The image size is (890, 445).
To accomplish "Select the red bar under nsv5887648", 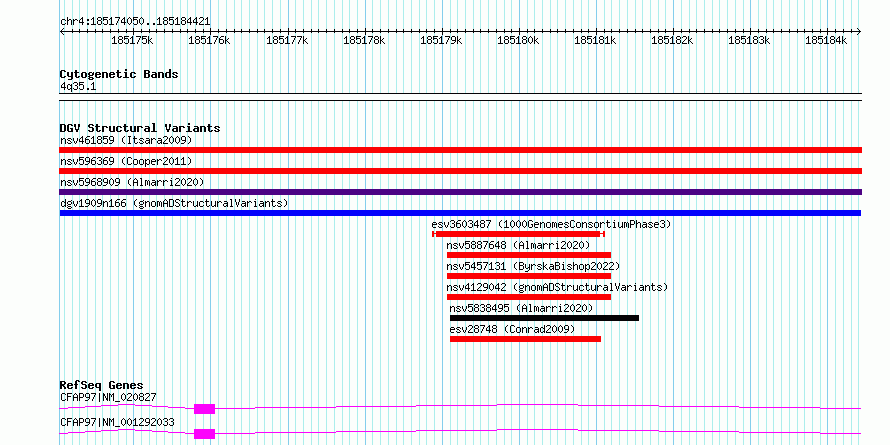I will click(529, 255).
